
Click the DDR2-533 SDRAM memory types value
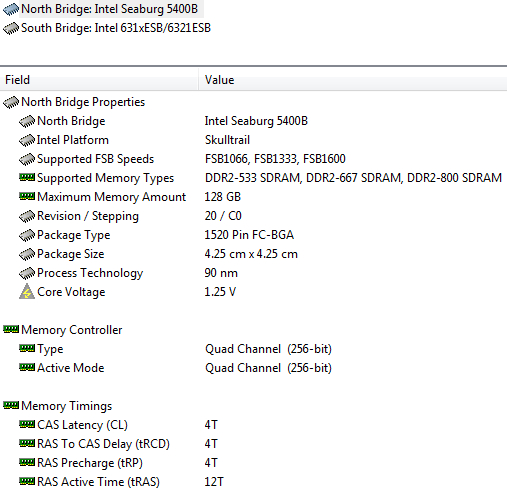point(353,178)
